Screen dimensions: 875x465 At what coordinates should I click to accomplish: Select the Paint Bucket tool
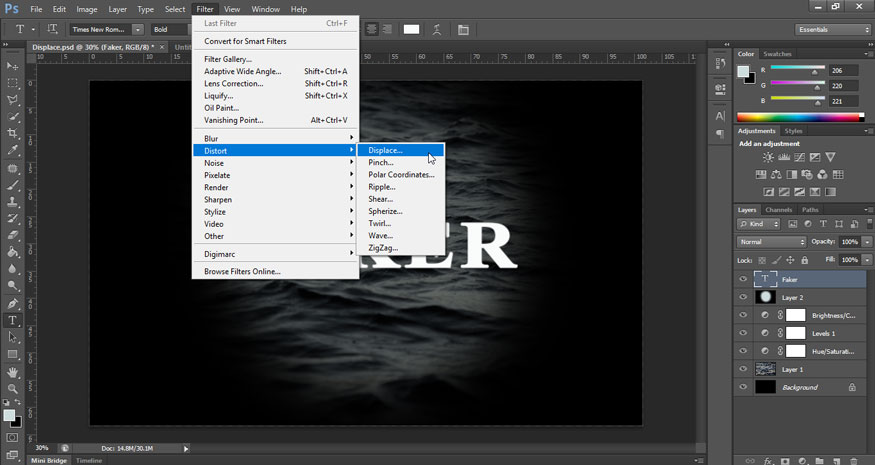tap(12, 252)
